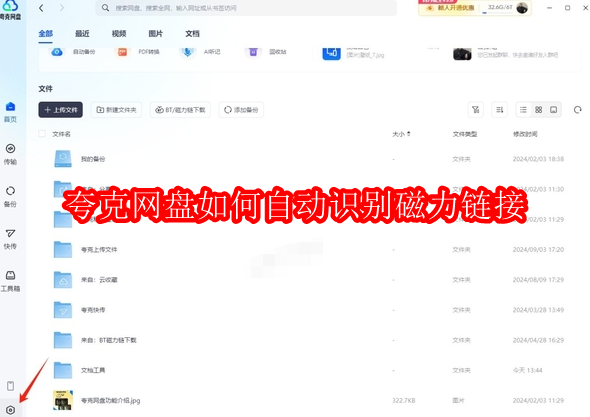
Task: Switch to large preview view
Action: (554, 110)
